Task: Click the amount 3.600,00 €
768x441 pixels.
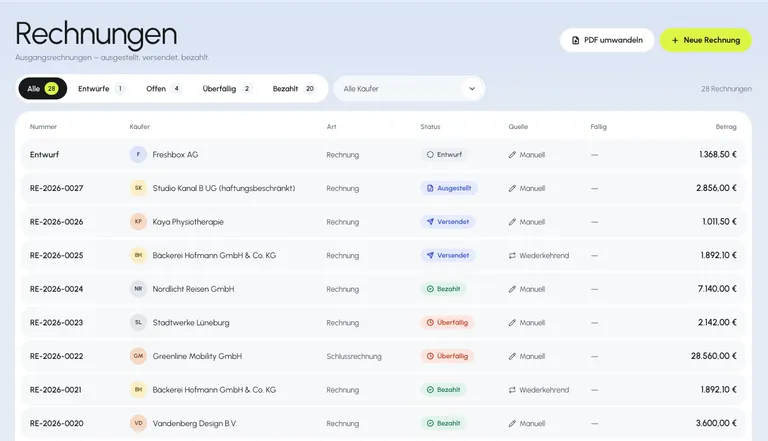Action: point(717,423)
